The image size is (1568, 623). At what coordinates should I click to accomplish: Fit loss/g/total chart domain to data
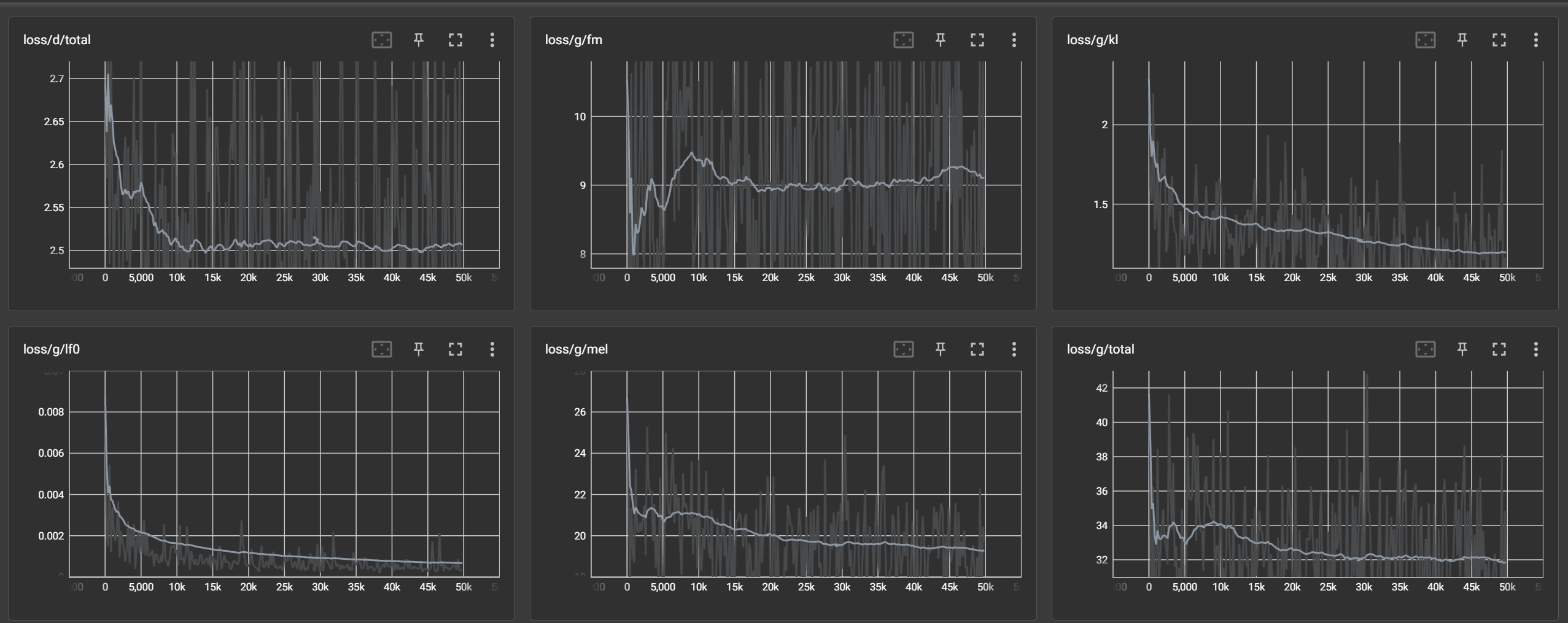point(1425,349)
